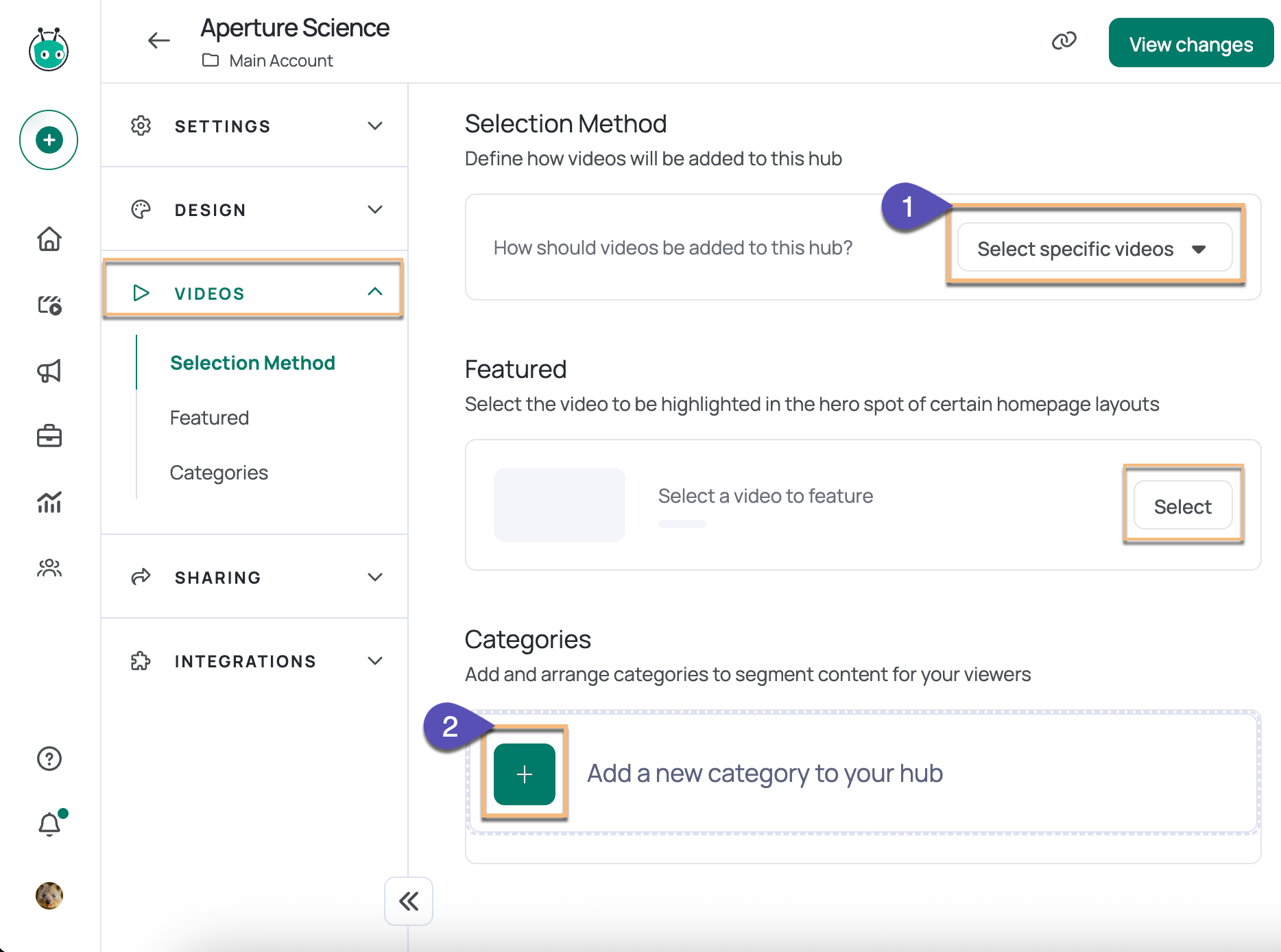Click Select button for featured video

(1183, 506)
